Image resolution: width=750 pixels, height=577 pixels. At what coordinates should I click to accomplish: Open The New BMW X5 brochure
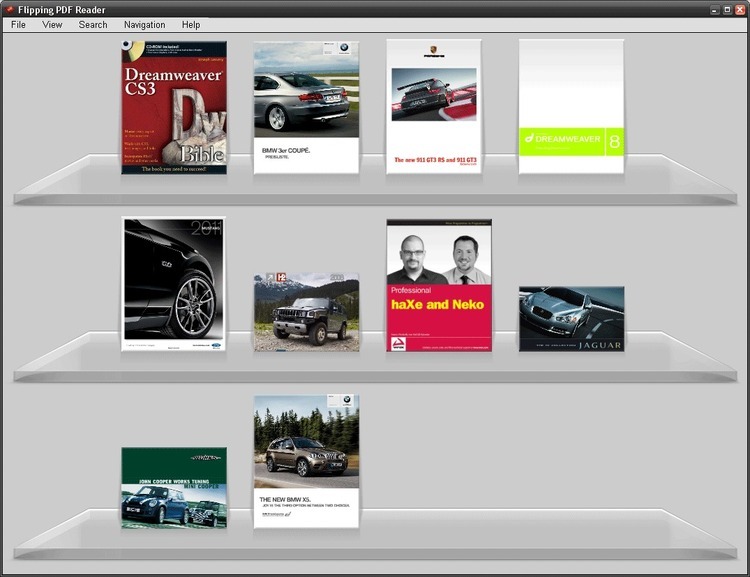[x=306, y=462]
